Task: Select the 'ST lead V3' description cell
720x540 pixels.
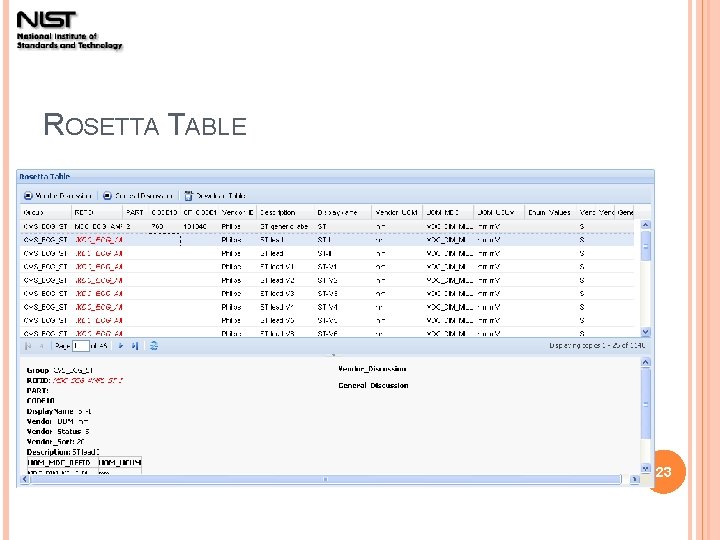Action: tap(285, 293)
